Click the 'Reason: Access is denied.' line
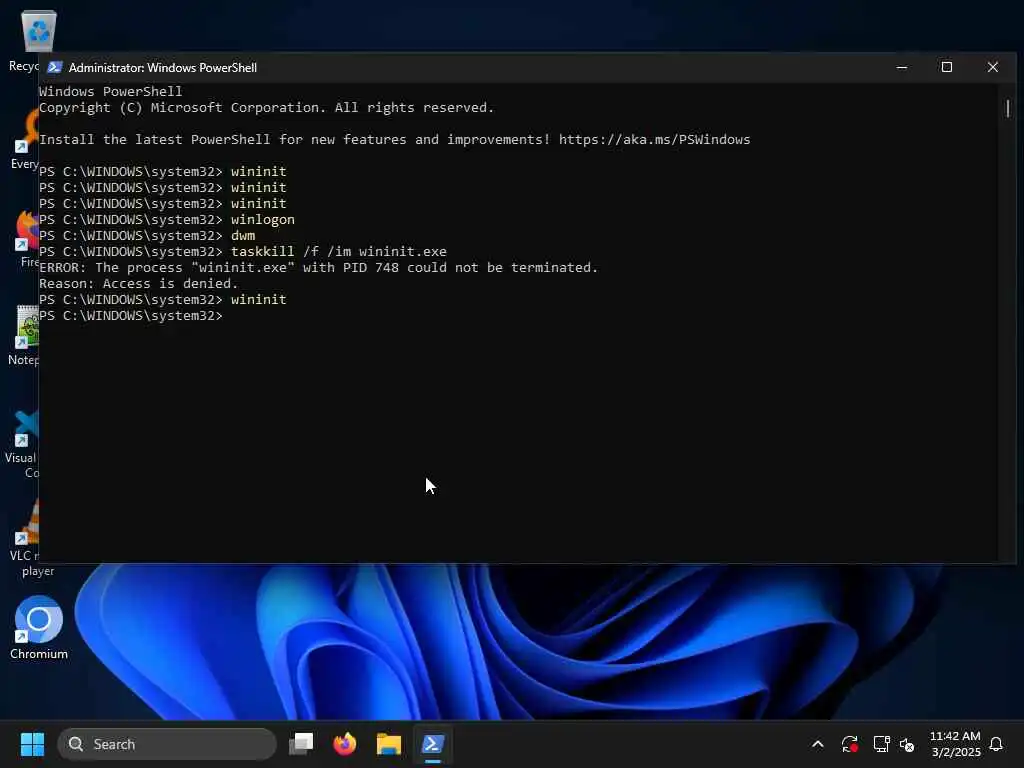 [x=138, y=283]
